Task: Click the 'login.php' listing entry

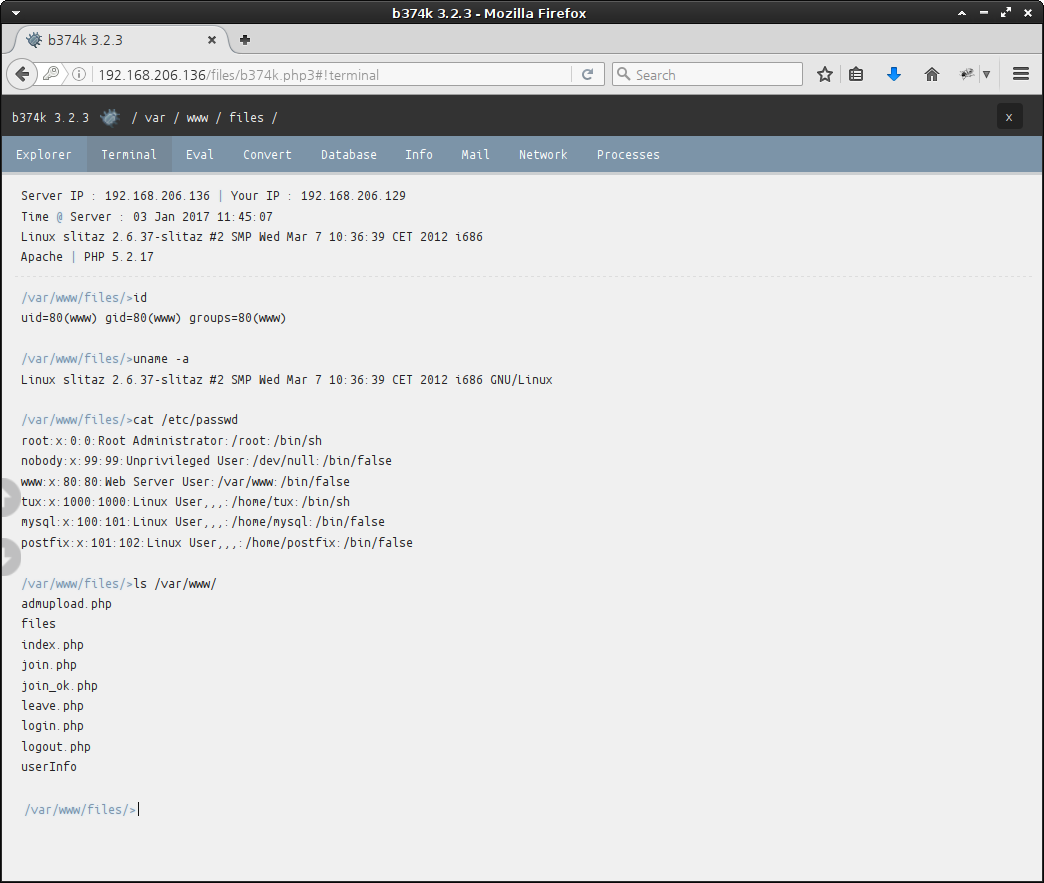Action: (x=52, y=726)
